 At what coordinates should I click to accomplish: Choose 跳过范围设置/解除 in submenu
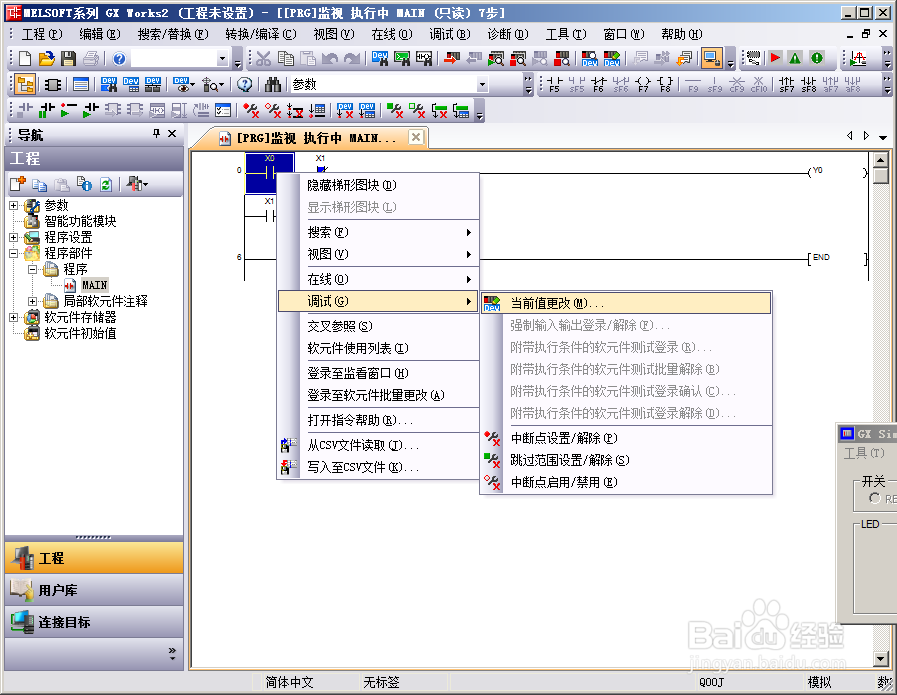pos(626,460)
